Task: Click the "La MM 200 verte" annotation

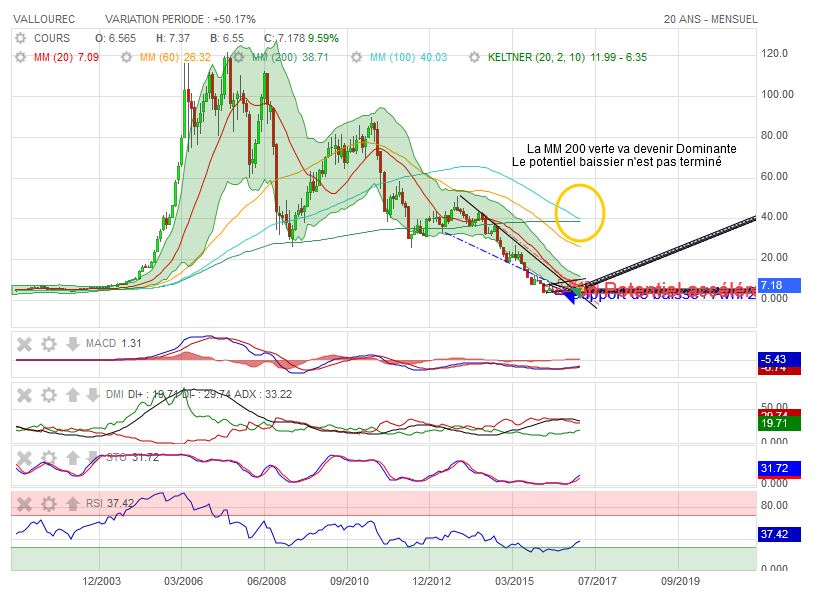Action: tap(631, 149)
